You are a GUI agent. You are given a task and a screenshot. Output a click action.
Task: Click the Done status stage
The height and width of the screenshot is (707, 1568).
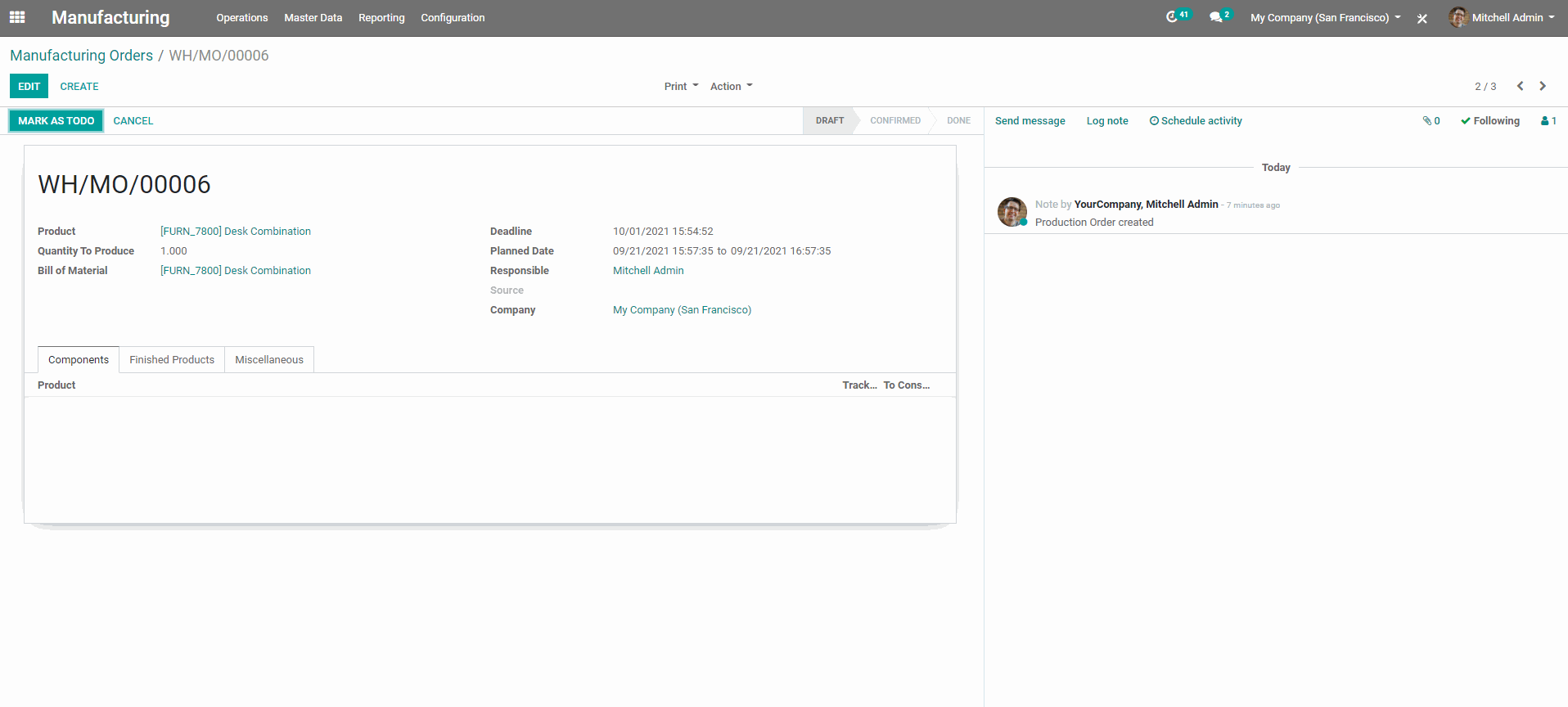point(958,120)
